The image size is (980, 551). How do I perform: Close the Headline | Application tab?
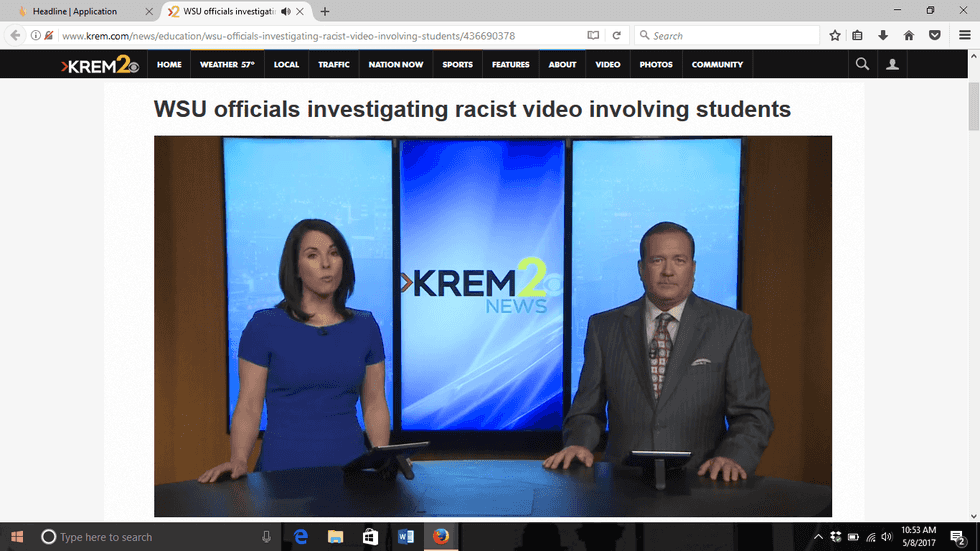coord(149,11)
